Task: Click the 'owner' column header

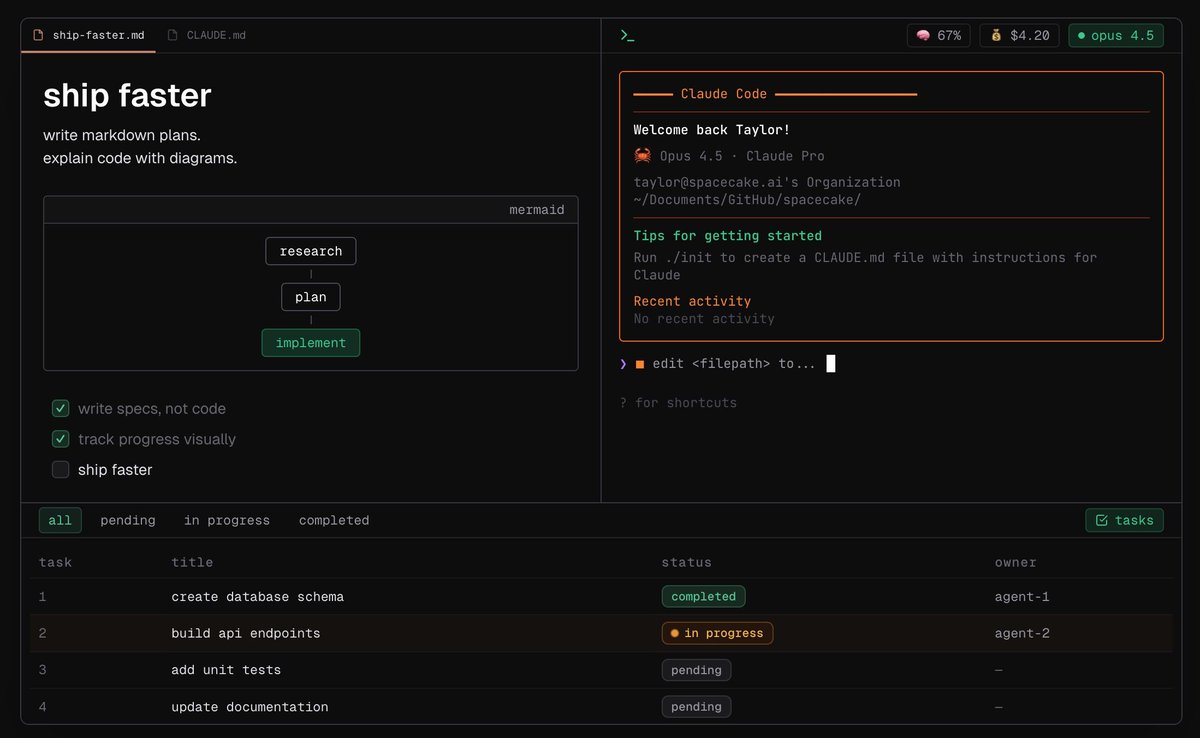Action: (1016, 562)
